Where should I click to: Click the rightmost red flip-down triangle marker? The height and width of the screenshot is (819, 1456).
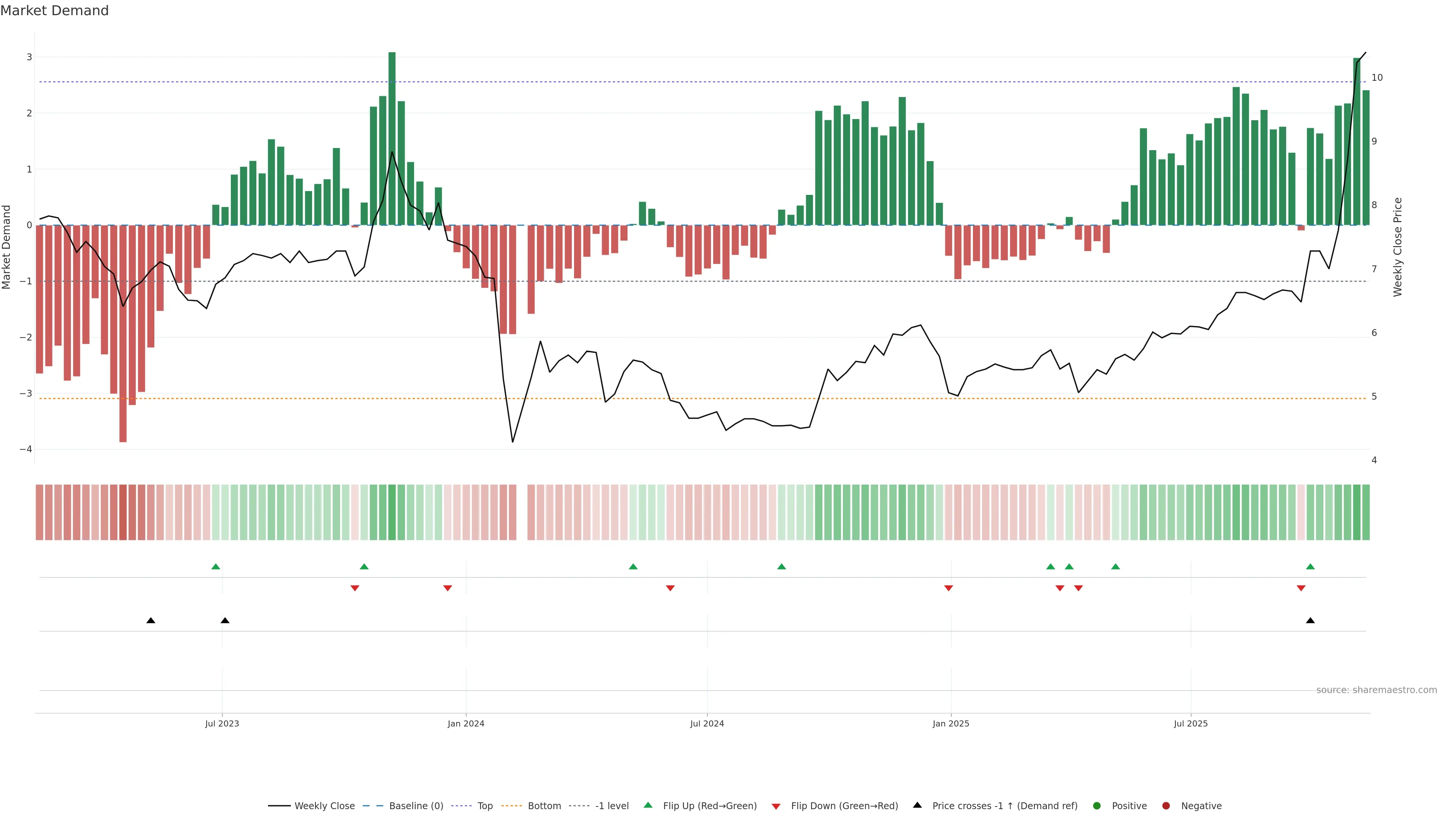click(1301, 588)
